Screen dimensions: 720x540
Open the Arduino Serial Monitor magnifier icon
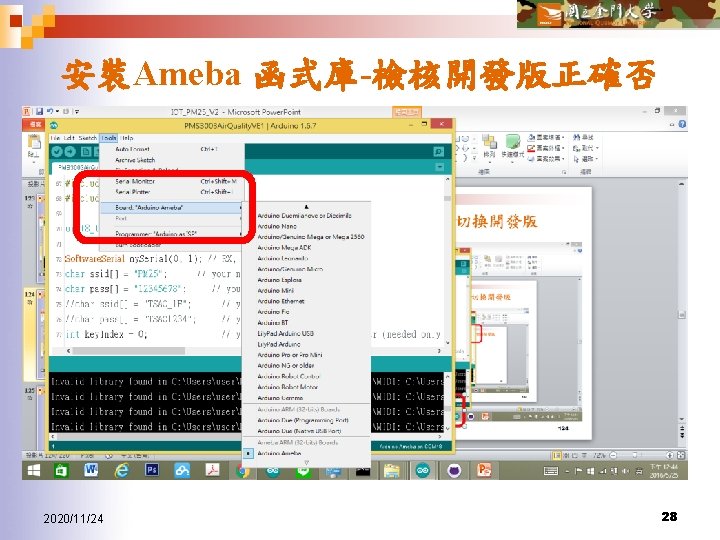pyautogui.click(x=439, y=152)
